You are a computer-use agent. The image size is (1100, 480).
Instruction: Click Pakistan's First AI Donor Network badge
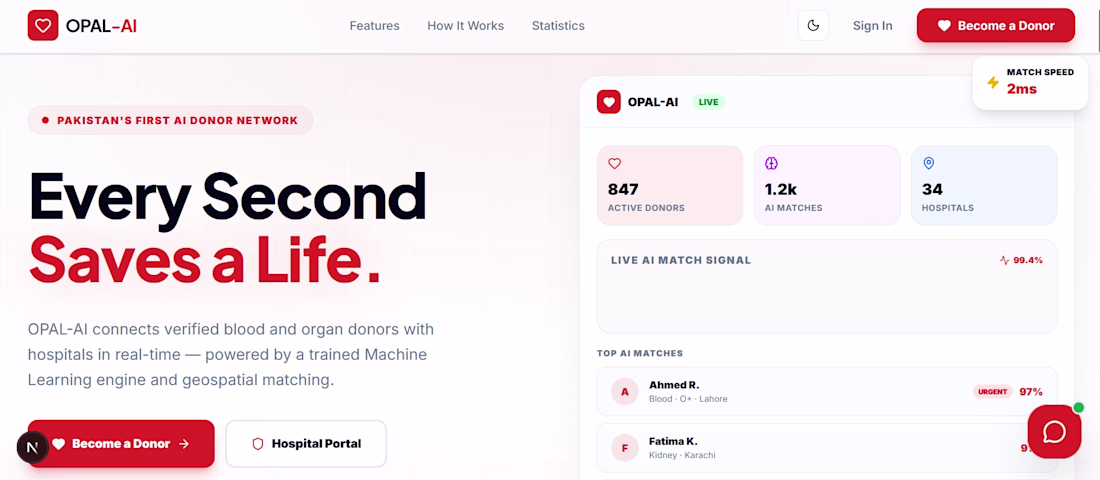point(170,120)
